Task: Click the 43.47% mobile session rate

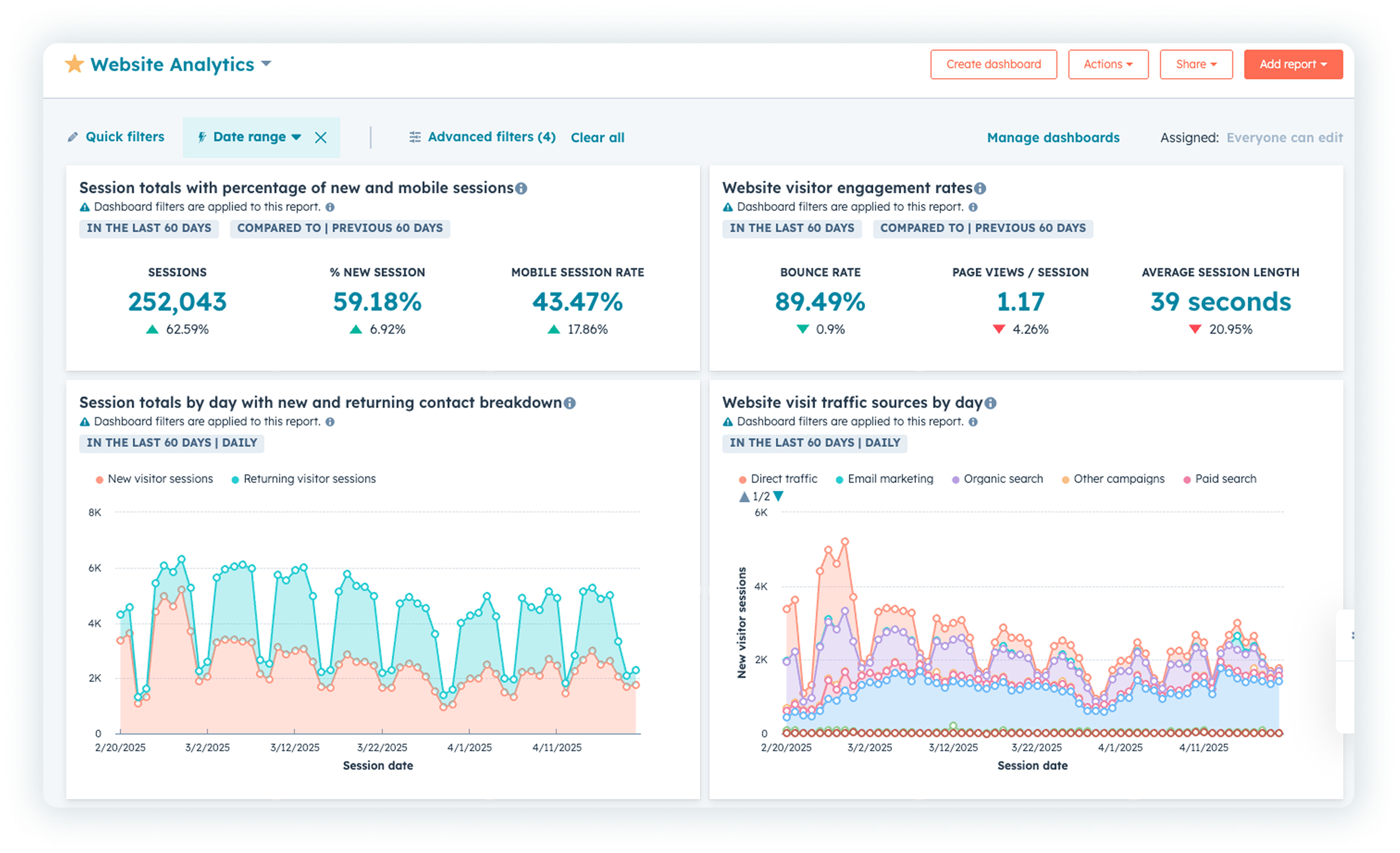Action: [578, 302]
